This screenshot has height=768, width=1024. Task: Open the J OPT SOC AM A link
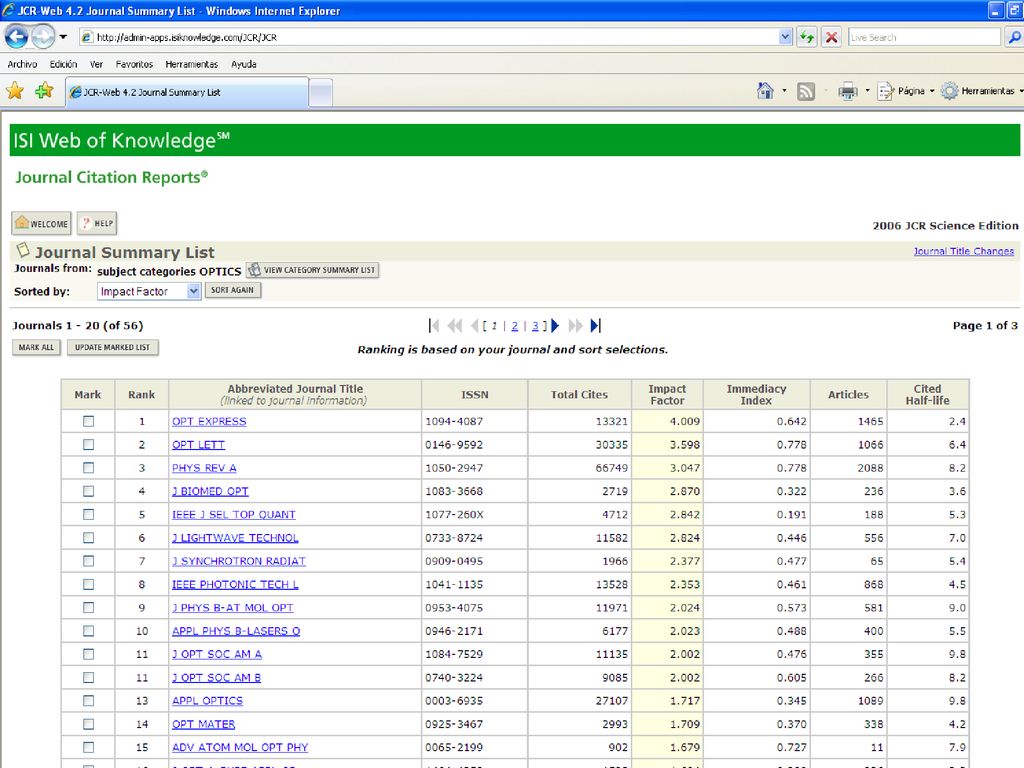click(x=217, y=654)
